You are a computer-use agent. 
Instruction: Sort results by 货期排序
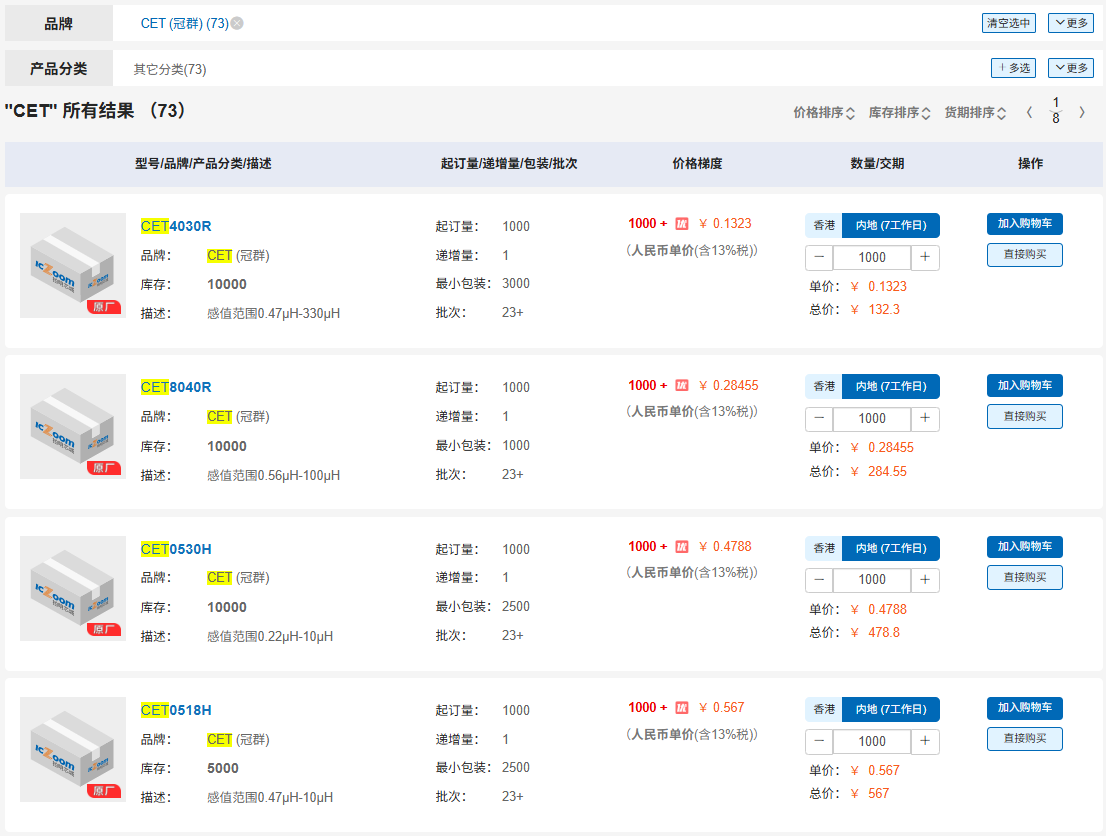coord(975,113)
